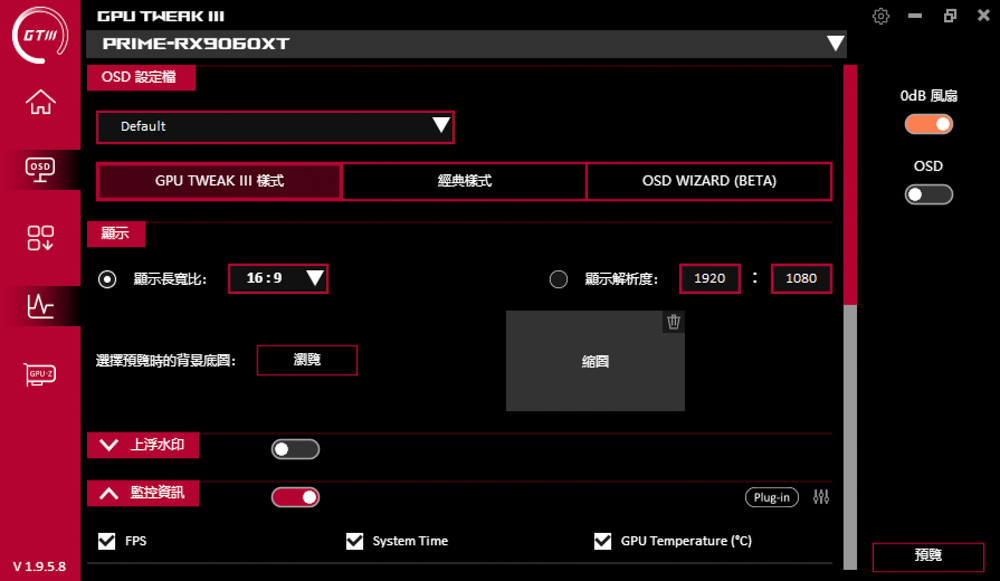Open the Home page in the sidebar

pos(40,101)
